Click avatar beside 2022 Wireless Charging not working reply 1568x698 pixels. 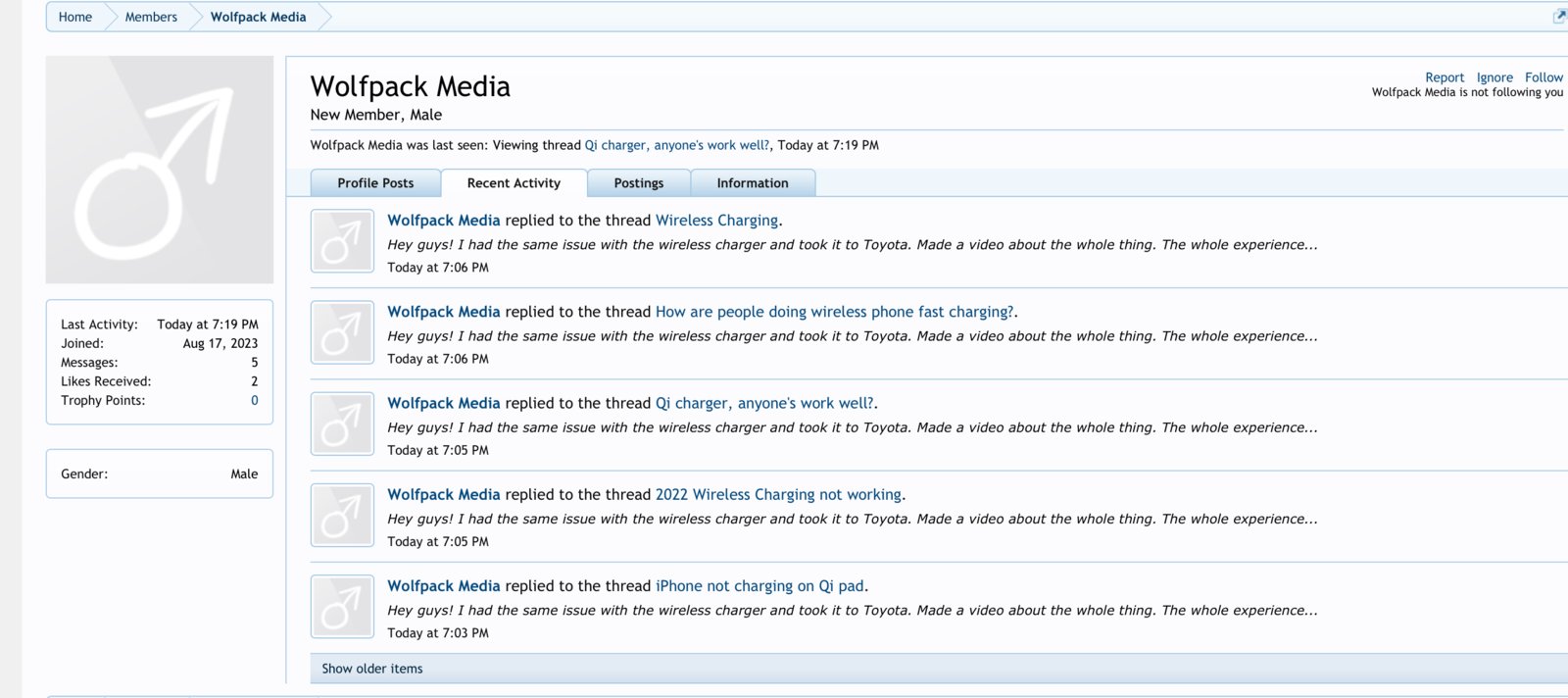pyautogui.click(x=342, y=515)
